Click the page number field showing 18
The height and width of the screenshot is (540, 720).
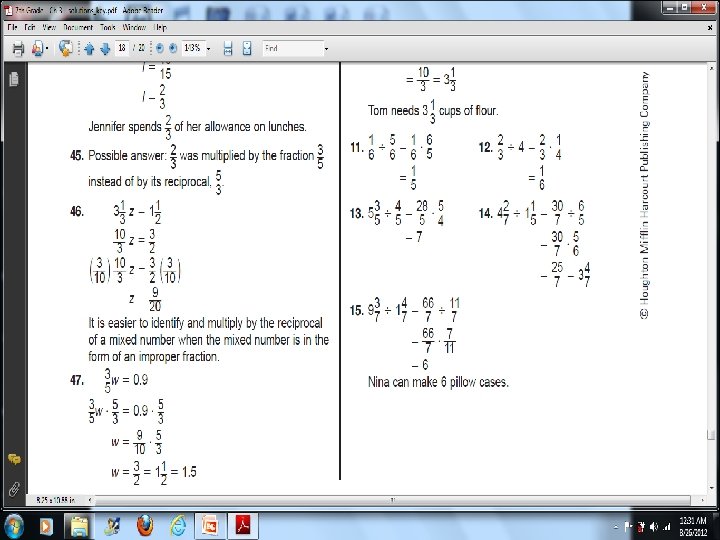122,48
